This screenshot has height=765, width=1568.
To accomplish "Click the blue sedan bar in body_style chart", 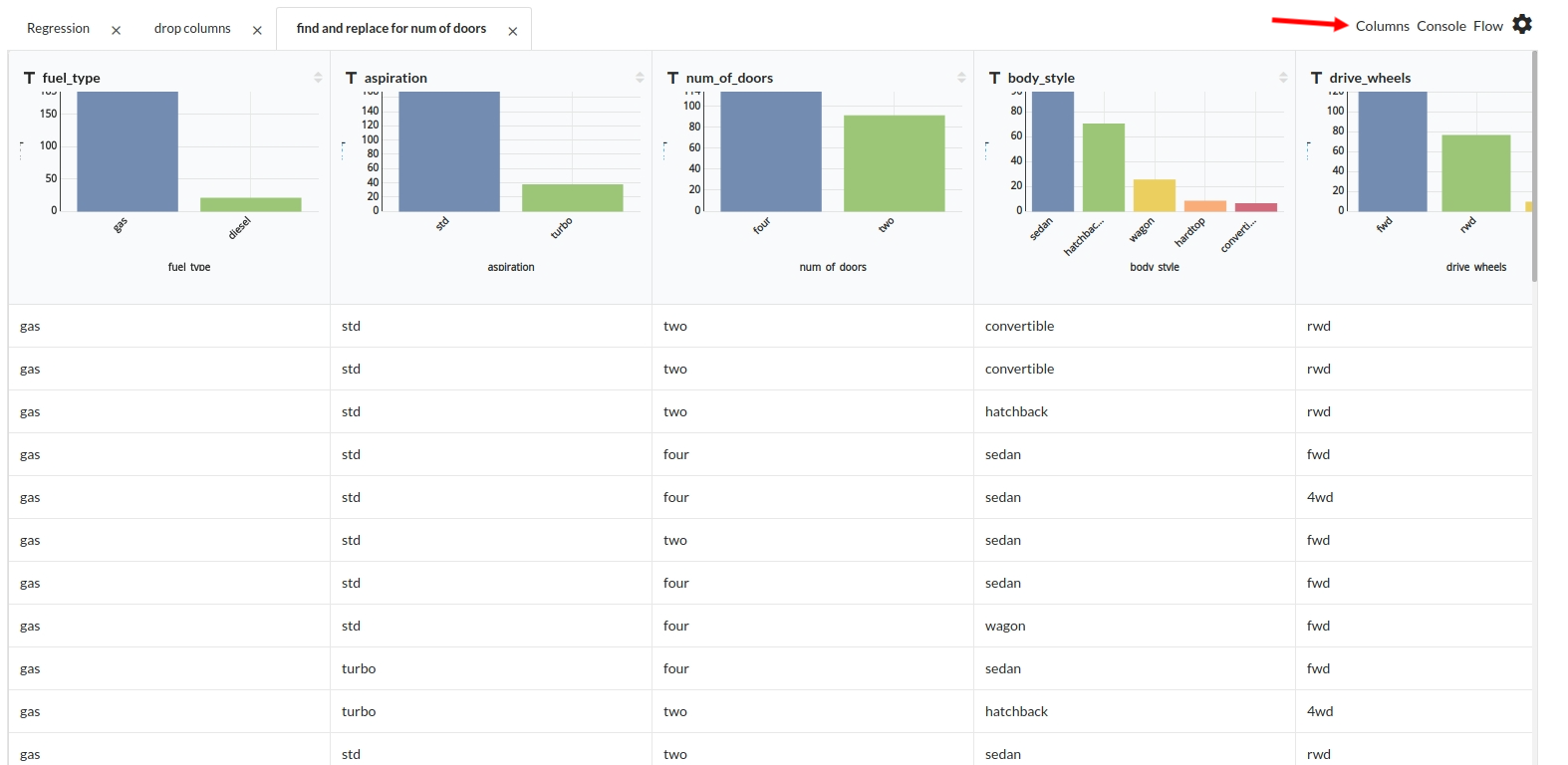I will (1053, 151).
